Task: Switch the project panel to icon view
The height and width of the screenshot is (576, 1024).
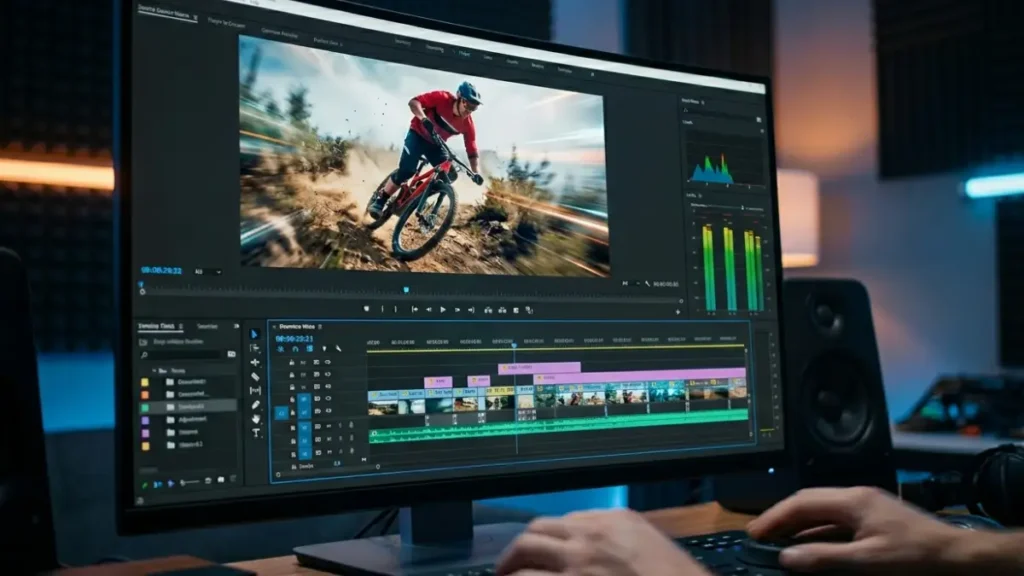Action: coord(170,484)
